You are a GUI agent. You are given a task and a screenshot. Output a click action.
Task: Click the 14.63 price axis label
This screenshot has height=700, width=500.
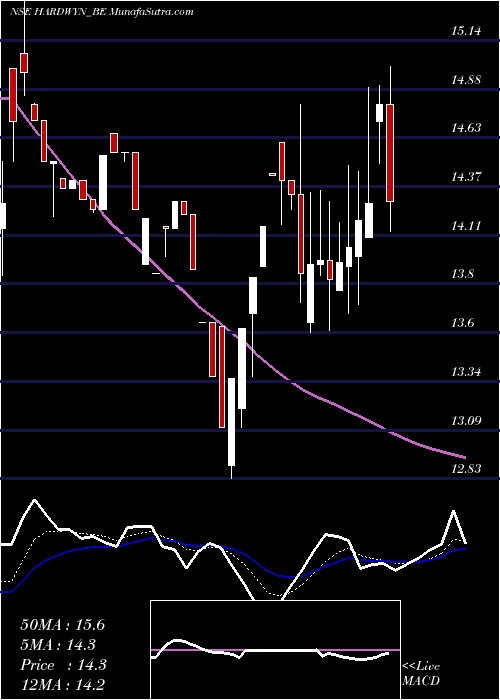point(466,128)
